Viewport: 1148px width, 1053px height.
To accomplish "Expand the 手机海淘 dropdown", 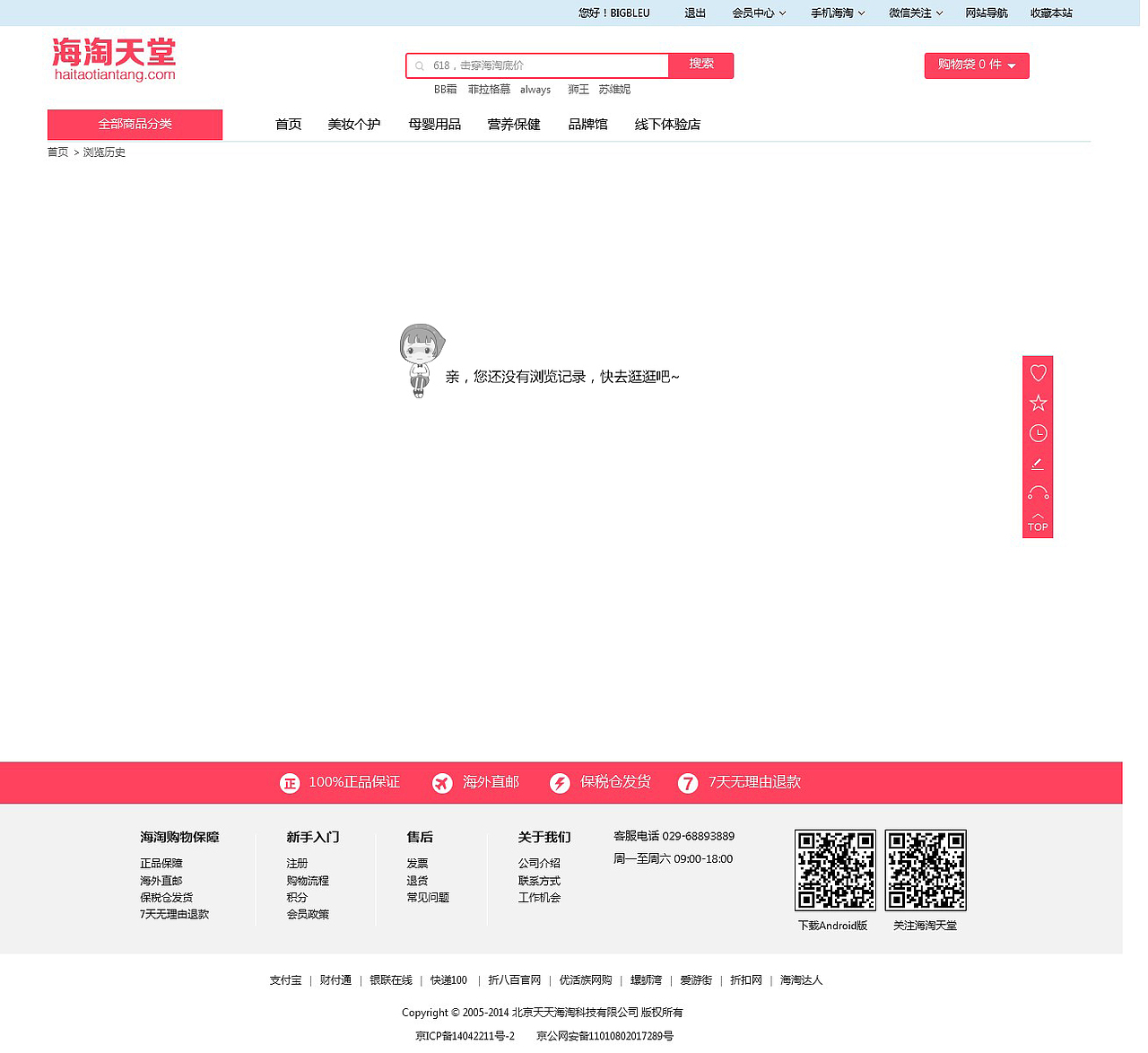I will (836, 13).
